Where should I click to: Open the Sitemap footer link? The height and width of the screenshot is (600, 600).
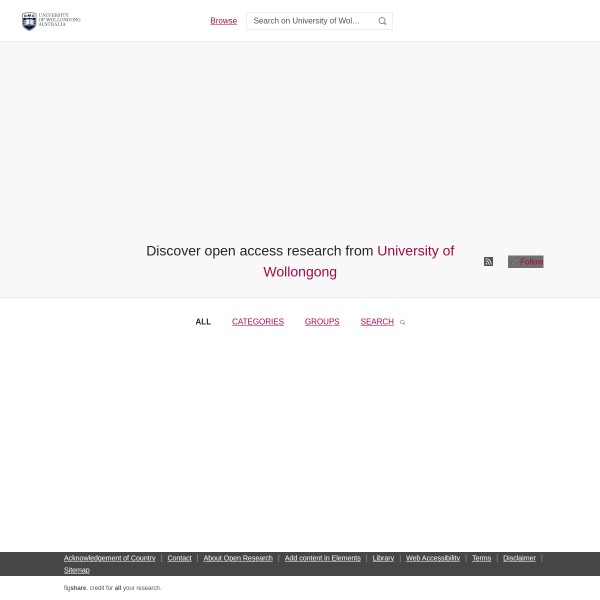click(x=77, y=570)
